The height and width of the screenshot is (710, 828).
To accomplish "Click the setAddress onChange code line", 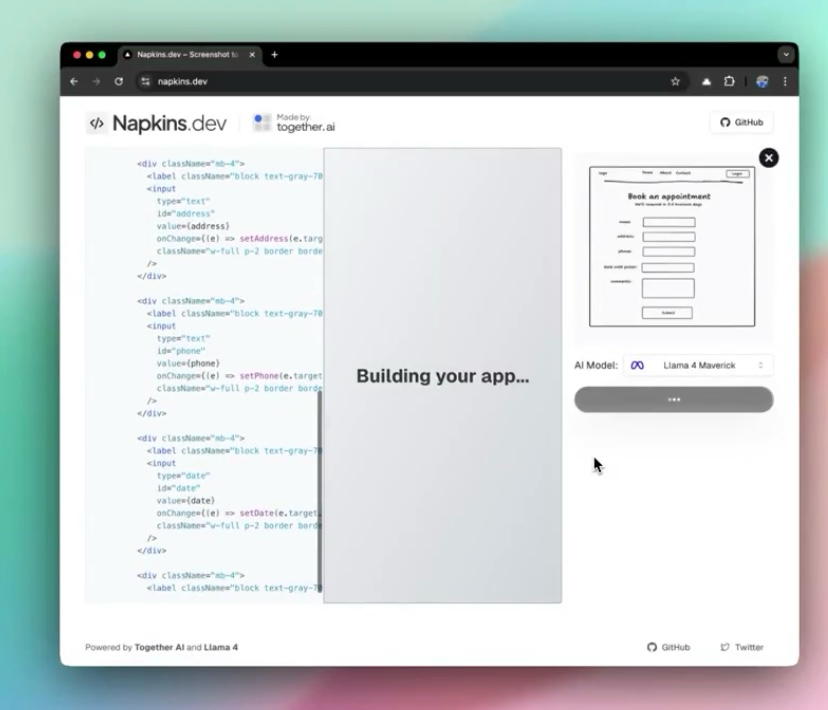I will point(239,239).
